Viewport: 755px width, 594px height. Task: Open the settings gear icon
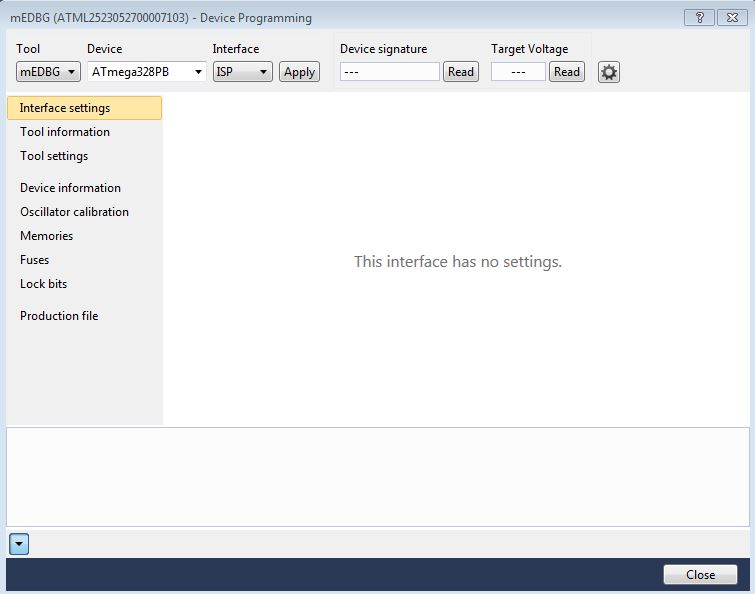pos(609,72)
